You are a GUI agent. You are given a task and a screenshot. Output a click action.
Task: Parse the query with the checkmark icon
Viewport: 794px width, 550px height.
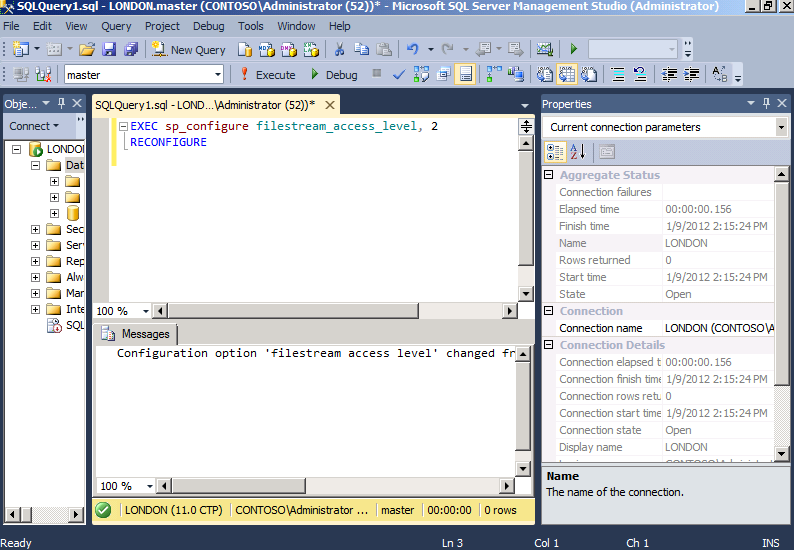(399, 74)
